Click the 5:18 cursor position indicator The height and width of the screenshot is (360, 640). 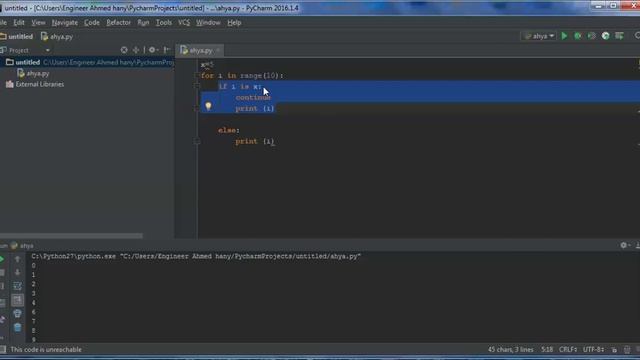(x=547, y=350)
